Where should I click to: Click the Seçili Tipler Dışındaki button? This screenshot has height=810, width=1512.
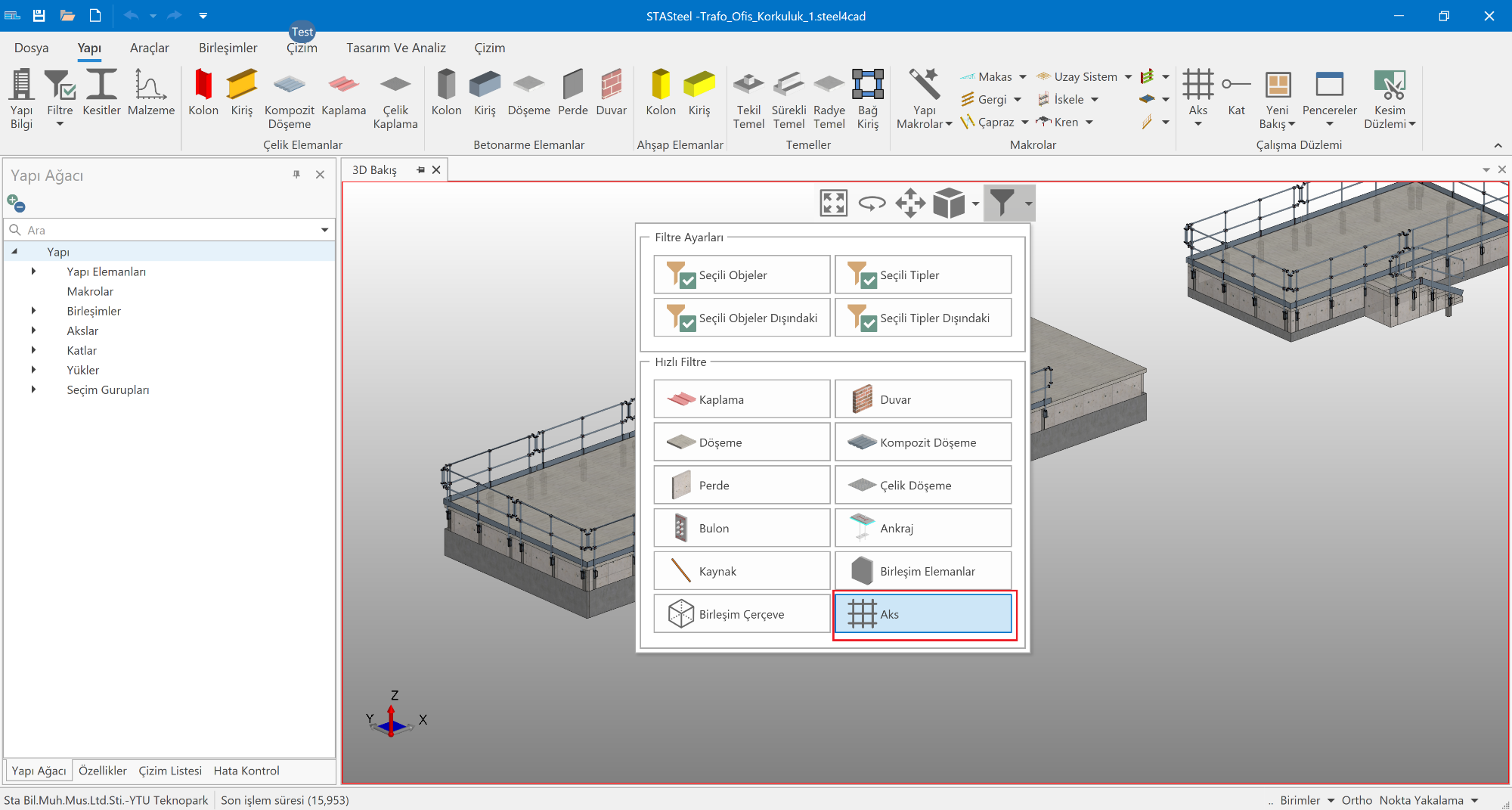pyautogui.click(x=922, y=318)
